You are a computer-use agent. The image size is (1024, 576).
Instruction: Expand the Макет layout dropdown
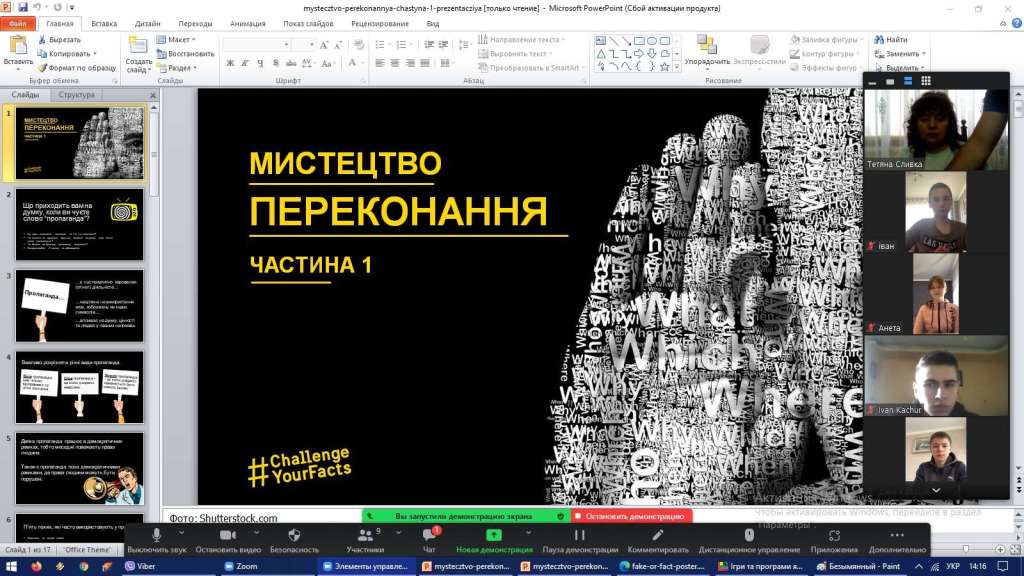(176, 40)
